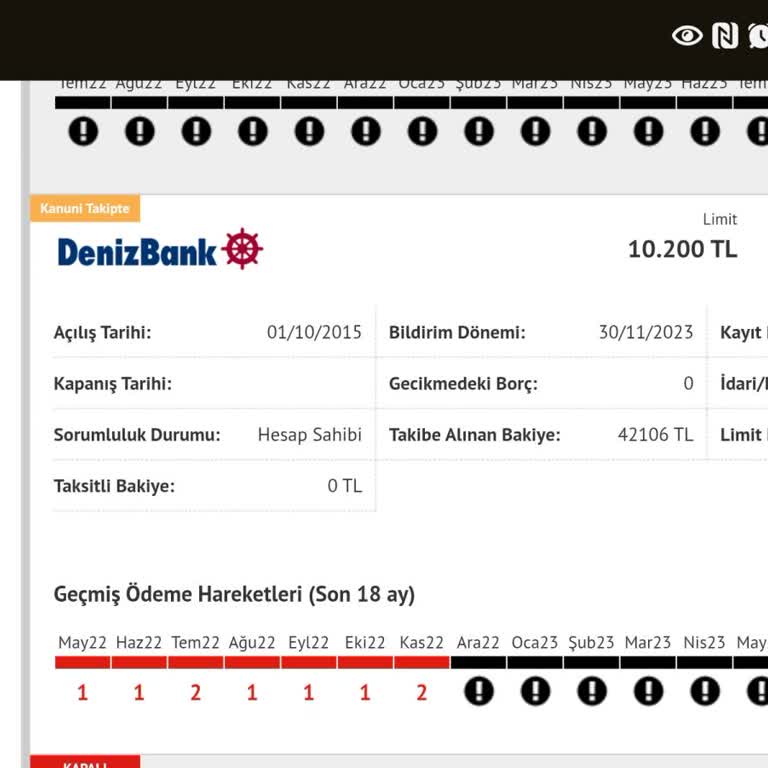768x768 pixels.
Task: Click warning icon under Nis23 in DenizBank history
Action: coord(705,691)
